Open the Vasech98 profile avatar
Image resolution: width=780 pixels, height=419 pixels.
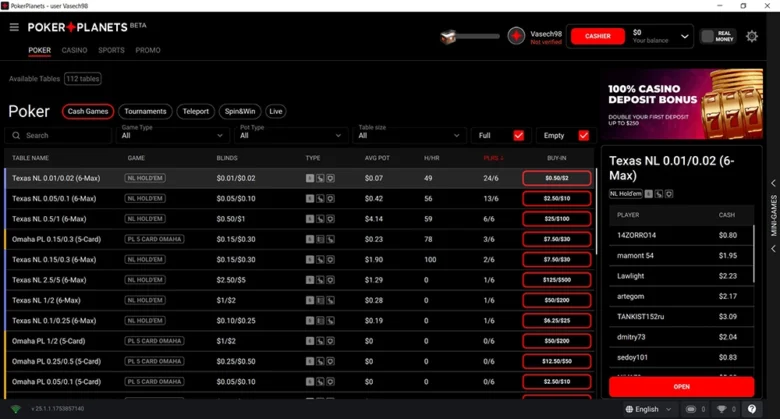coord(516,36)
